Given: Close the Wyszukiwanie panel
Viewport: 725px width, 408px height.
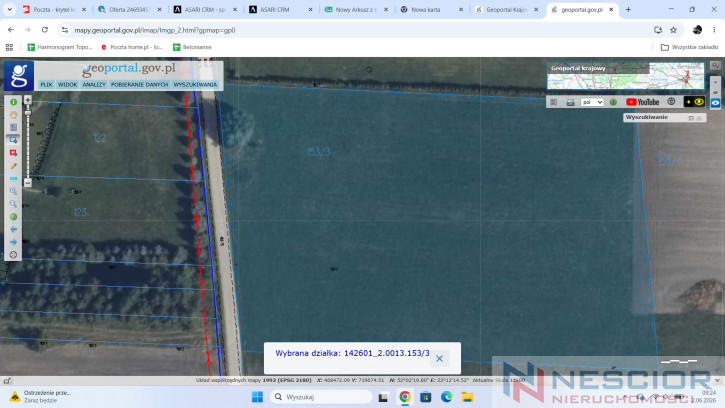Looking at the screenshot, I should (700, 118).
